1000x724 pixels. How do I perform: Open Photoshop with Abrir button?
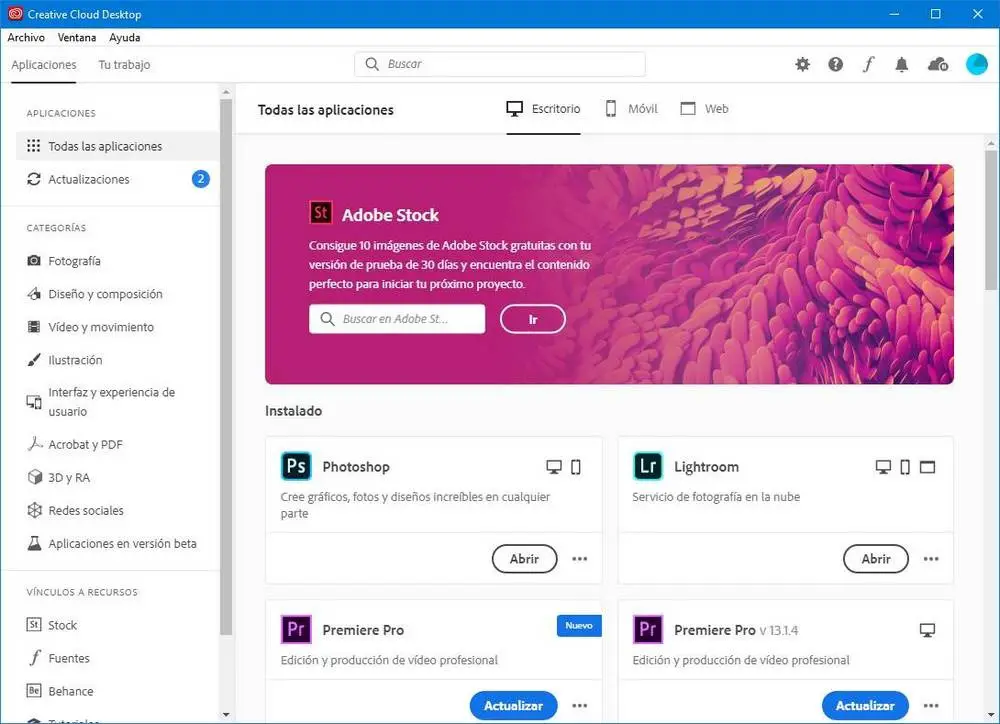[524, 559]
